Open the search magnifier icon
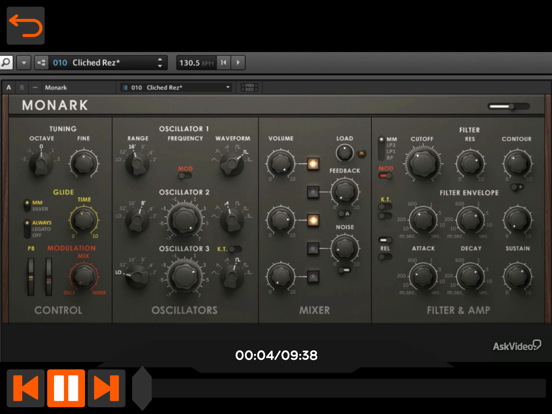552x414 pixels. [6, 63]
